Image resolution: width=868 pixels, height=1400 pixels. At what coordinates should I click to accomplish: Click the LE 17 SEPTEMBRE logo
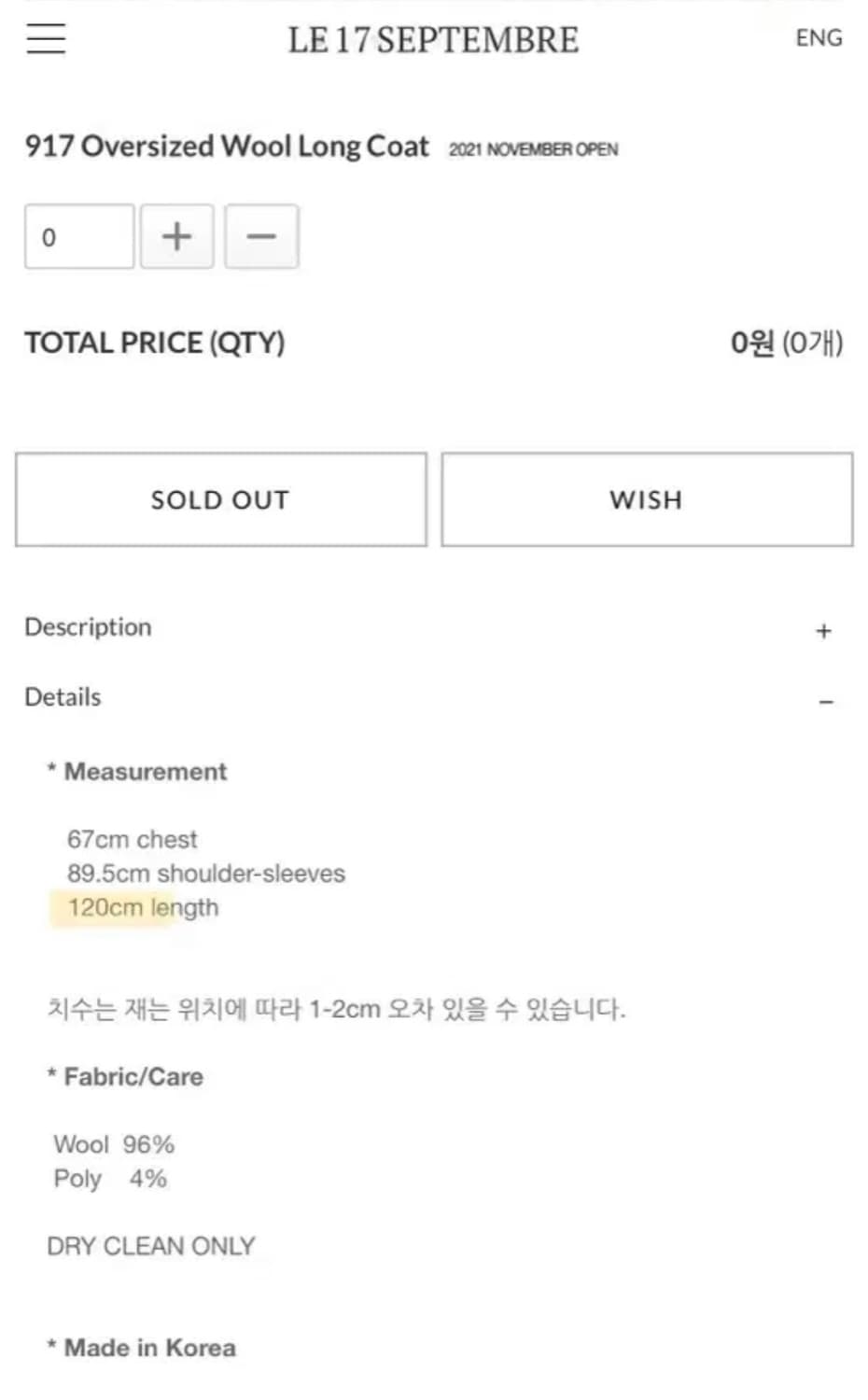(x=433, y=40)
